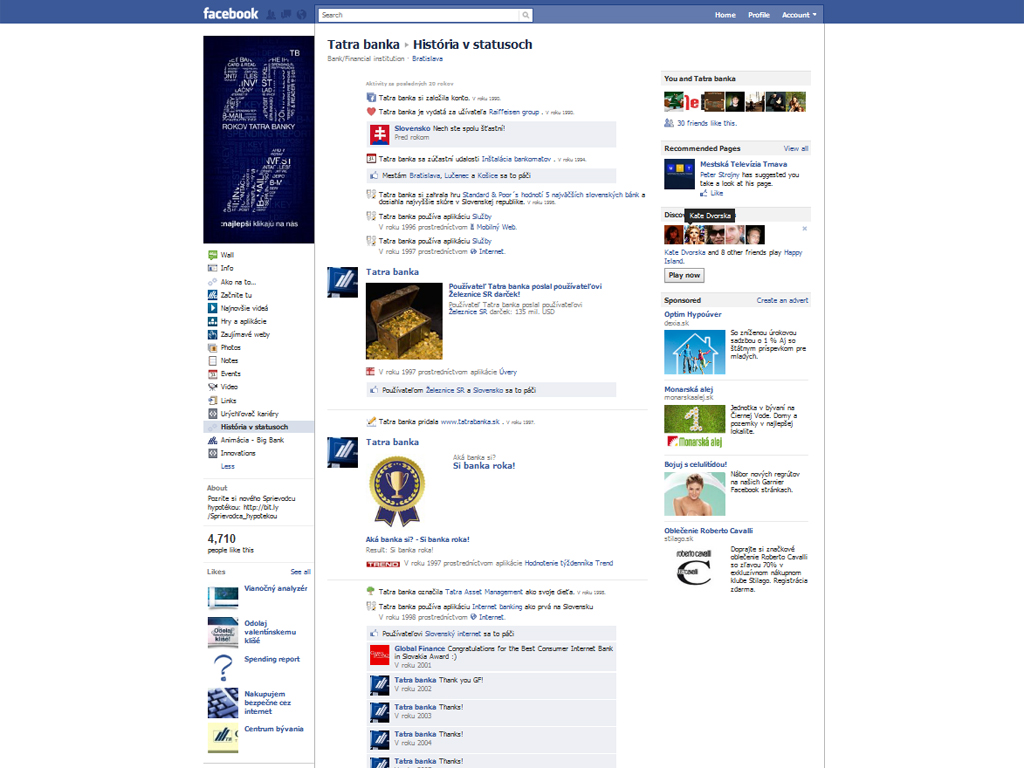The width and height of the screenshot is (1024, 768).
Task: Click the Links sidebar icon
Action: [212, 400]
